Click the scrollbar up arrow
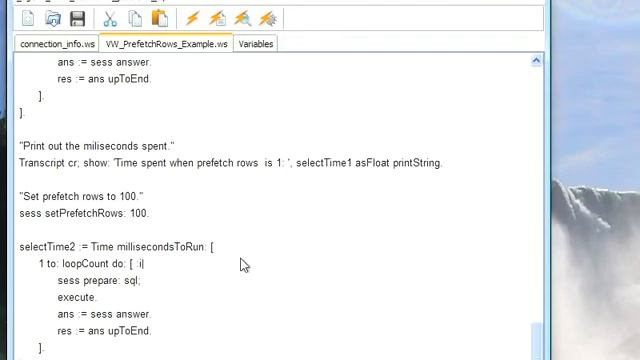Image resolution: width=640 pixels, height=360 pixels. coord(536,61)
